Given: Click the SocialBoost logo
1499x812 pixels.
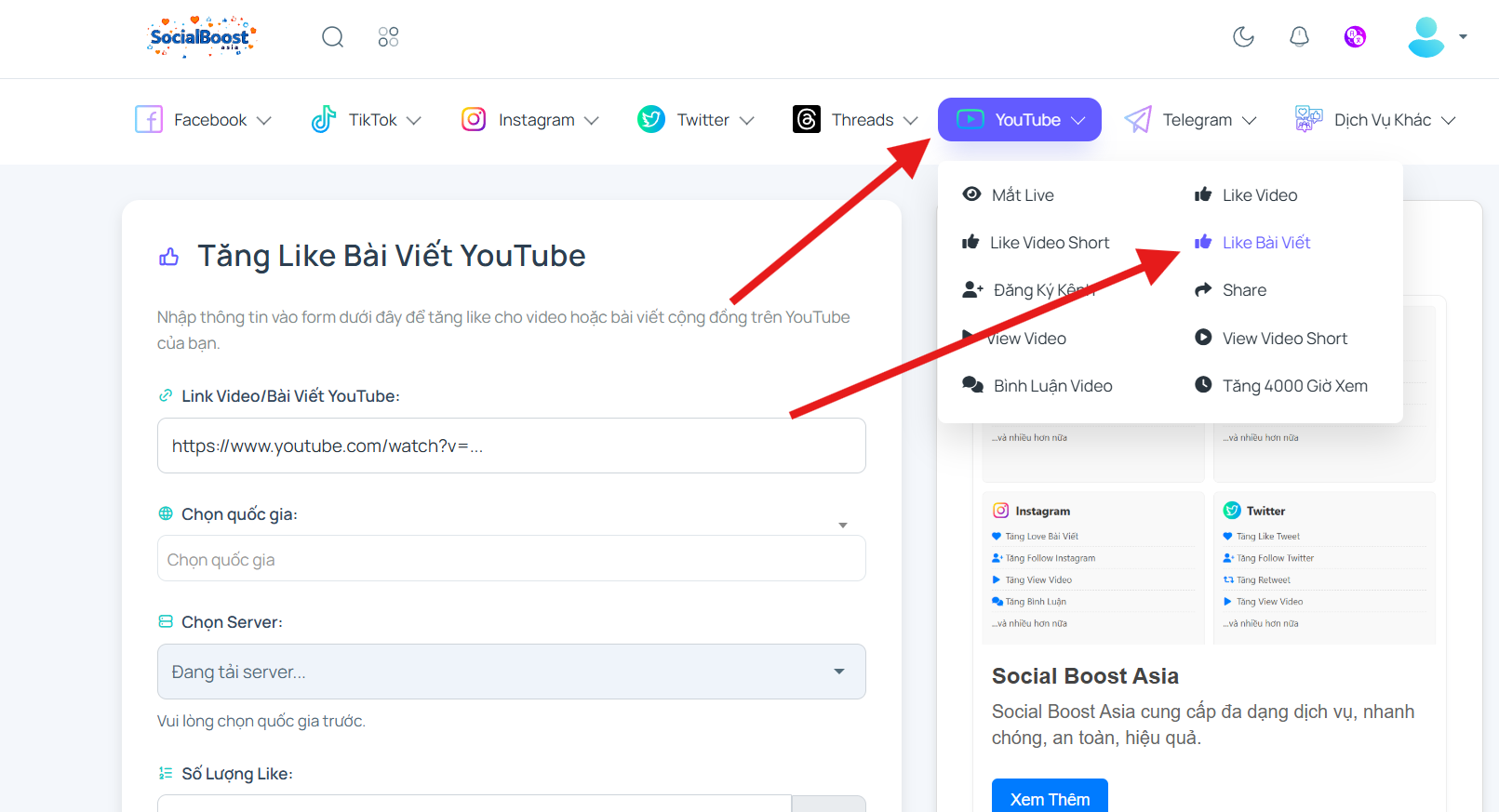Looking at the screenshot, I should pos(201,37).
